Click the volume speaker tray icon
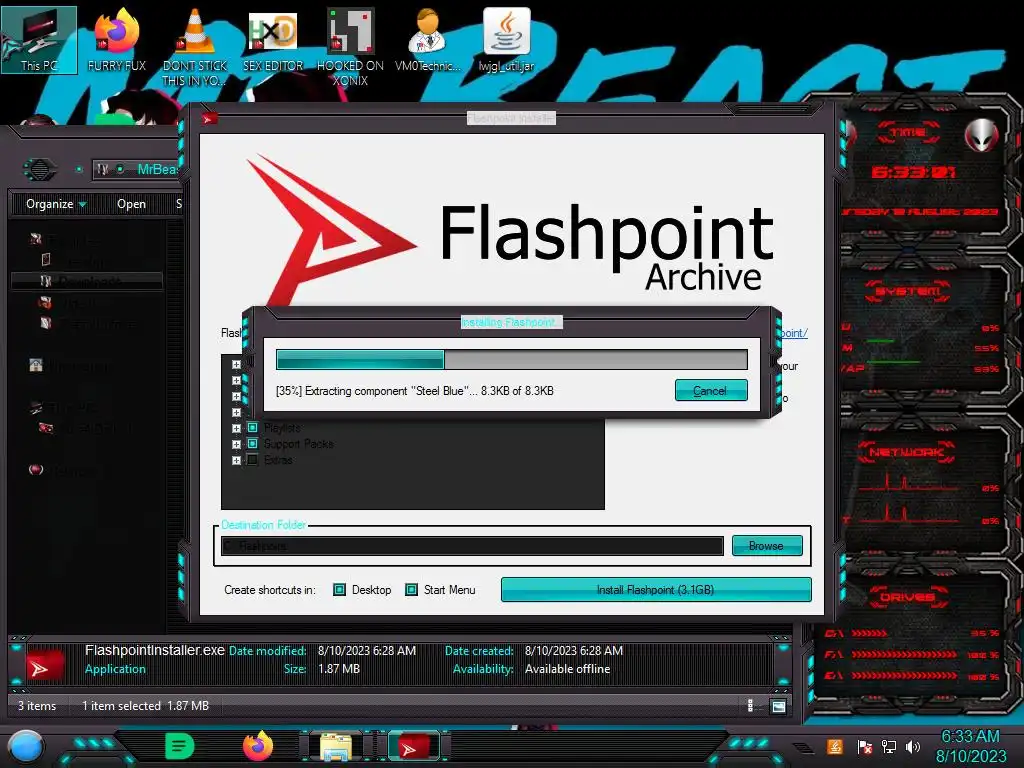Screen dimensions: 1024x768 click(913, 746)
